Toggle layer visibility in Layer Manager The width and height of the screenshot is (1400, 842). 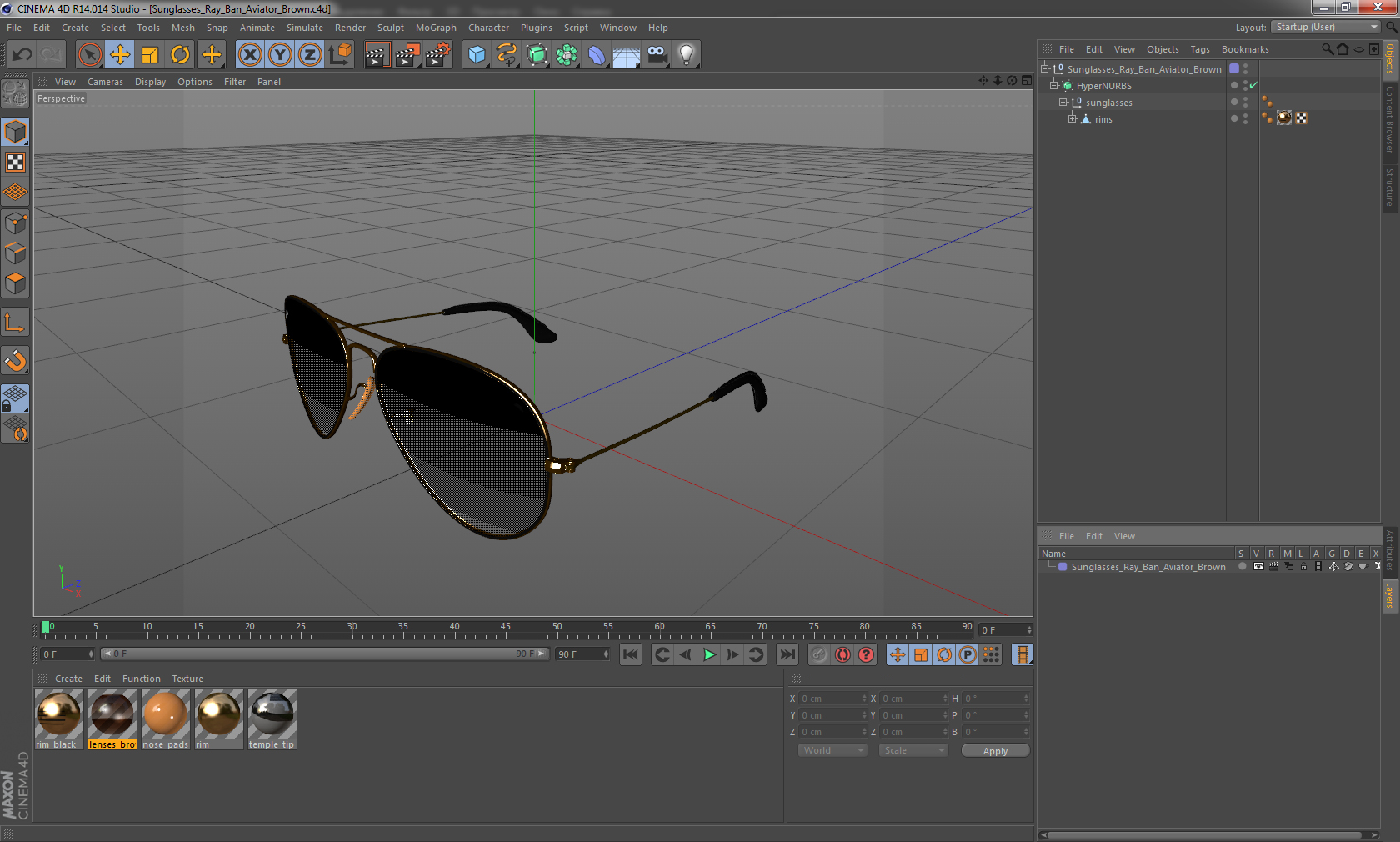(x=1257, y=567)
